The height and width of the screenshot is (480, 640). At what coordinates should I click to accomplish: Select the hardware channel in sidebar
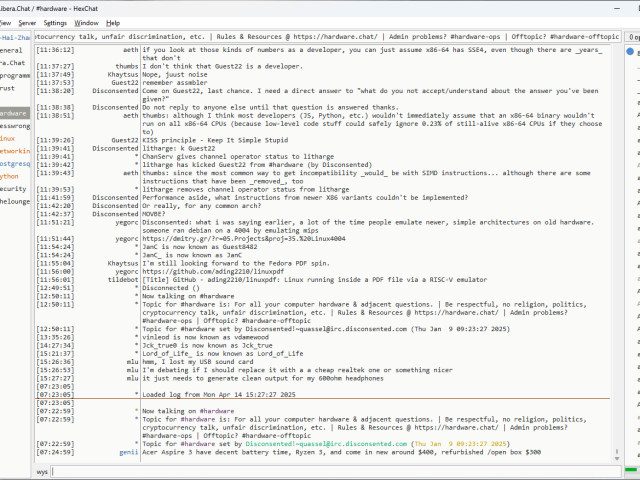(14, 113)
